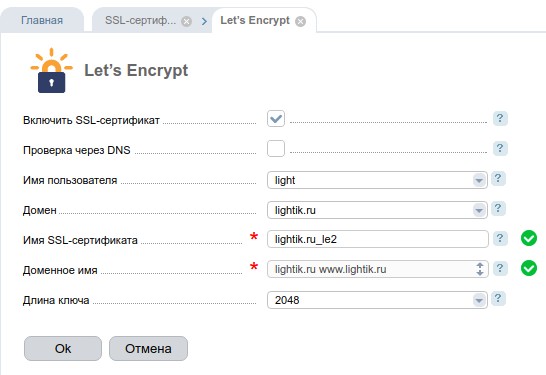This screenshot has width=546, height=375.
Task: Click green validation check for Доменное имя
Action: 529,268
